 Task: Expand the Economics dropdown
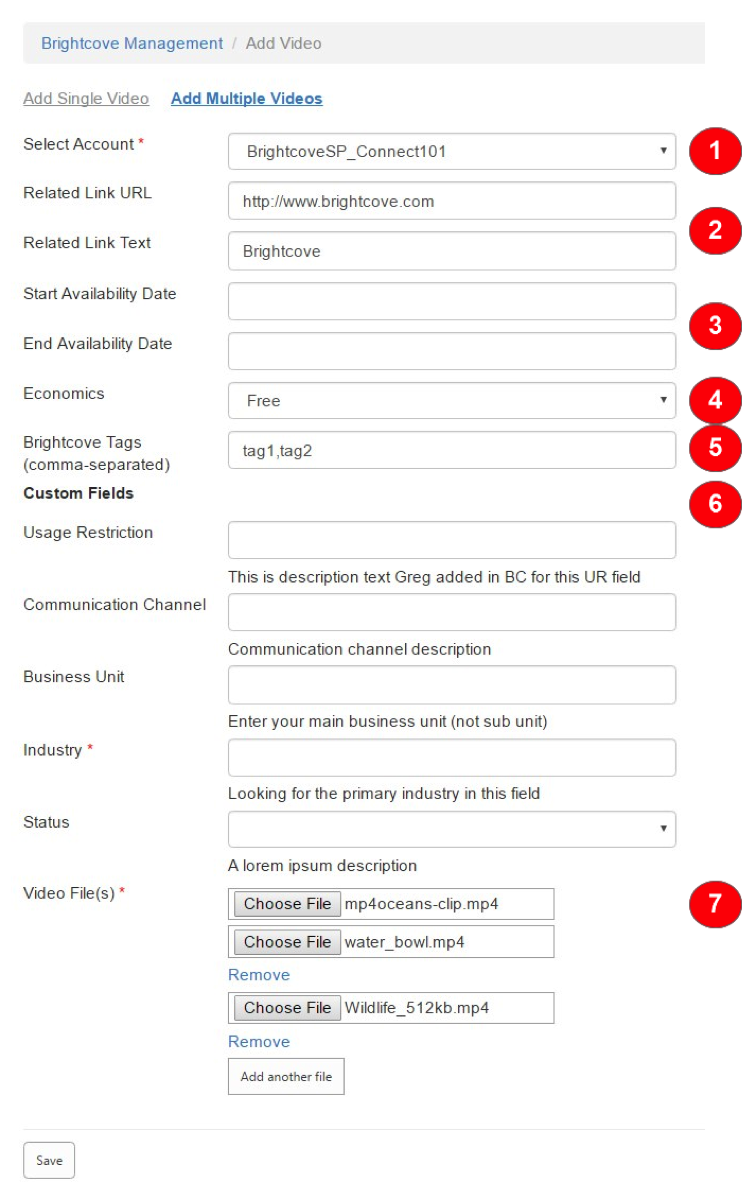click(x=451, y=400)
